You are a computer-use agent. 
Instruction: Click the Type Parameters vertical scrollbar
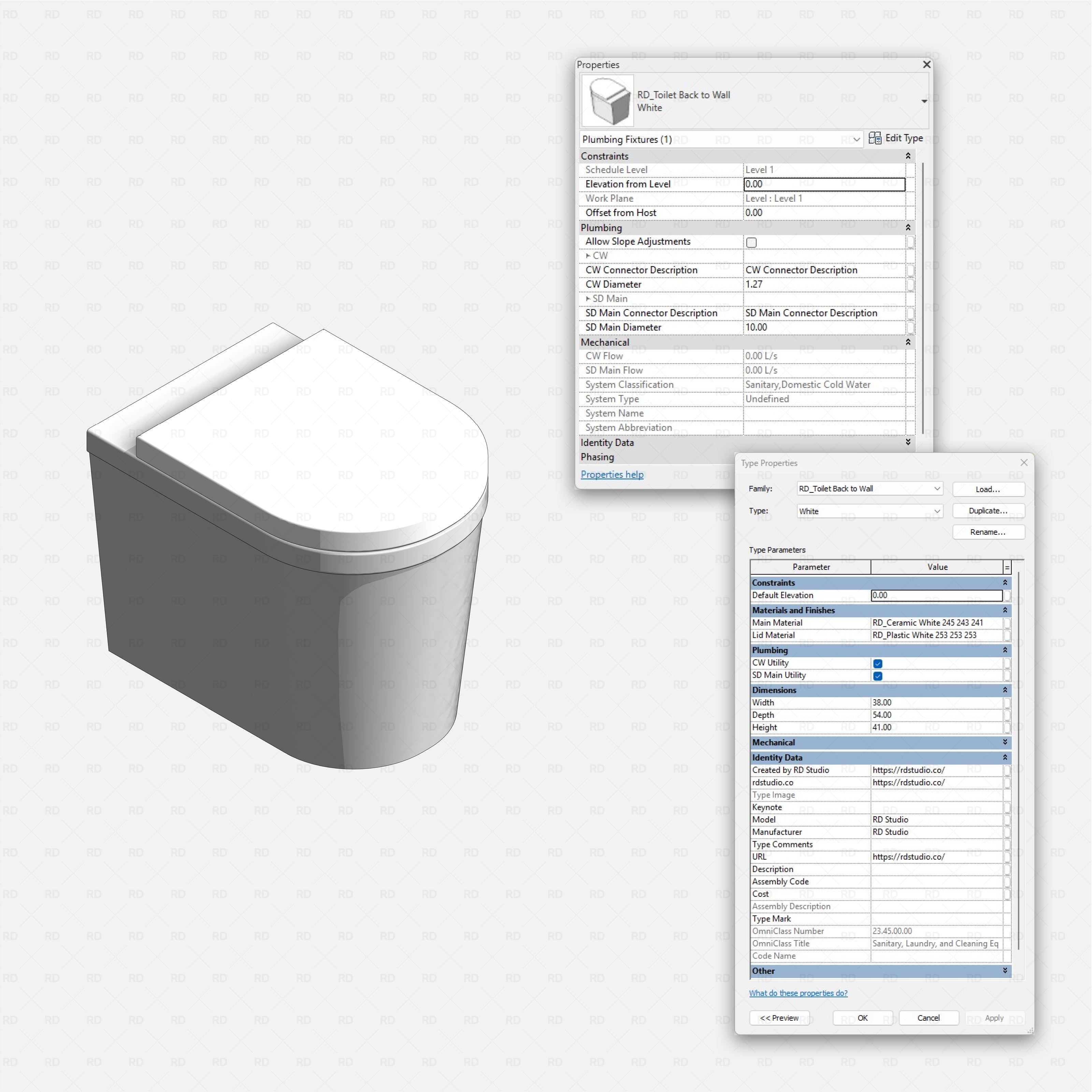pos(1019,761)
